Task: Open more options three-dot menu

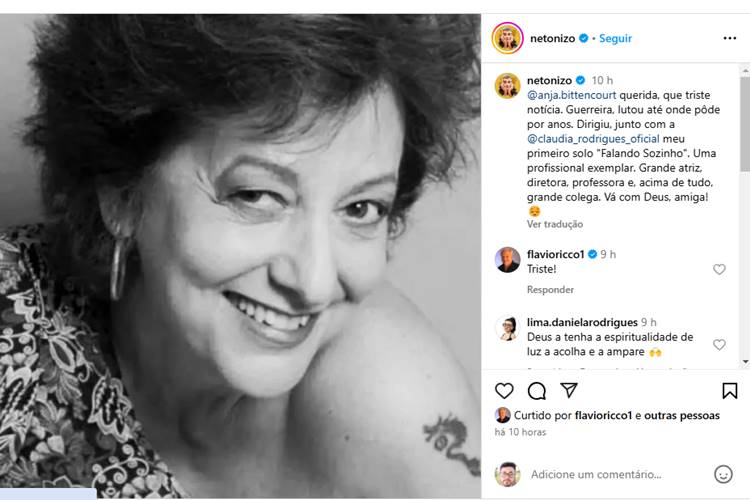Action: pos(730,38)
